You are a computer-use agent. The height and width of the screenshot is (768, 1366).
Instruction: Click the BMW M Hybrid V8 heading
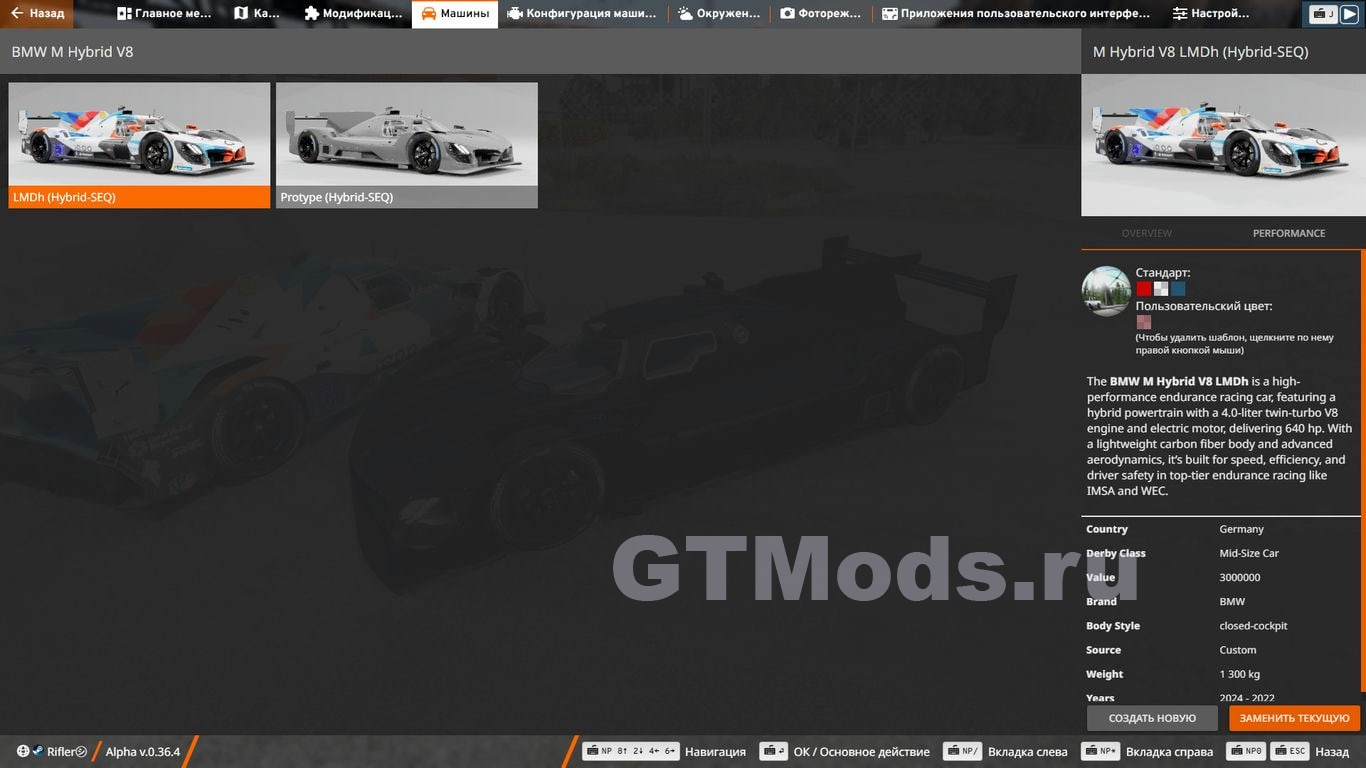(x=72, y=51)
